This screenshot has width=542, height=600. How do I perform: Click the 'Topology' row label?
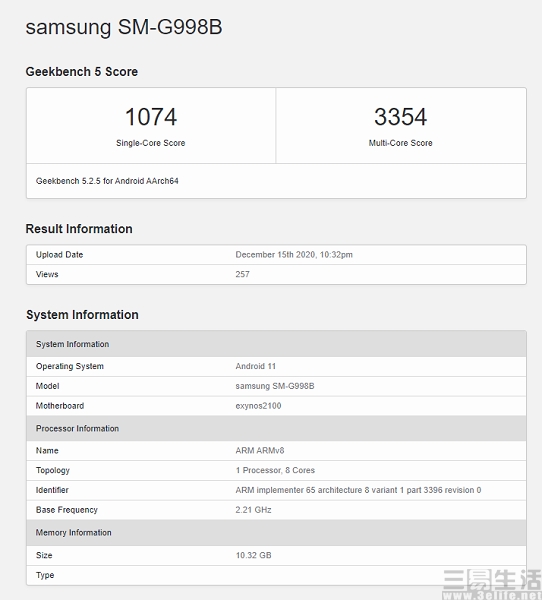tap(53, 470)
